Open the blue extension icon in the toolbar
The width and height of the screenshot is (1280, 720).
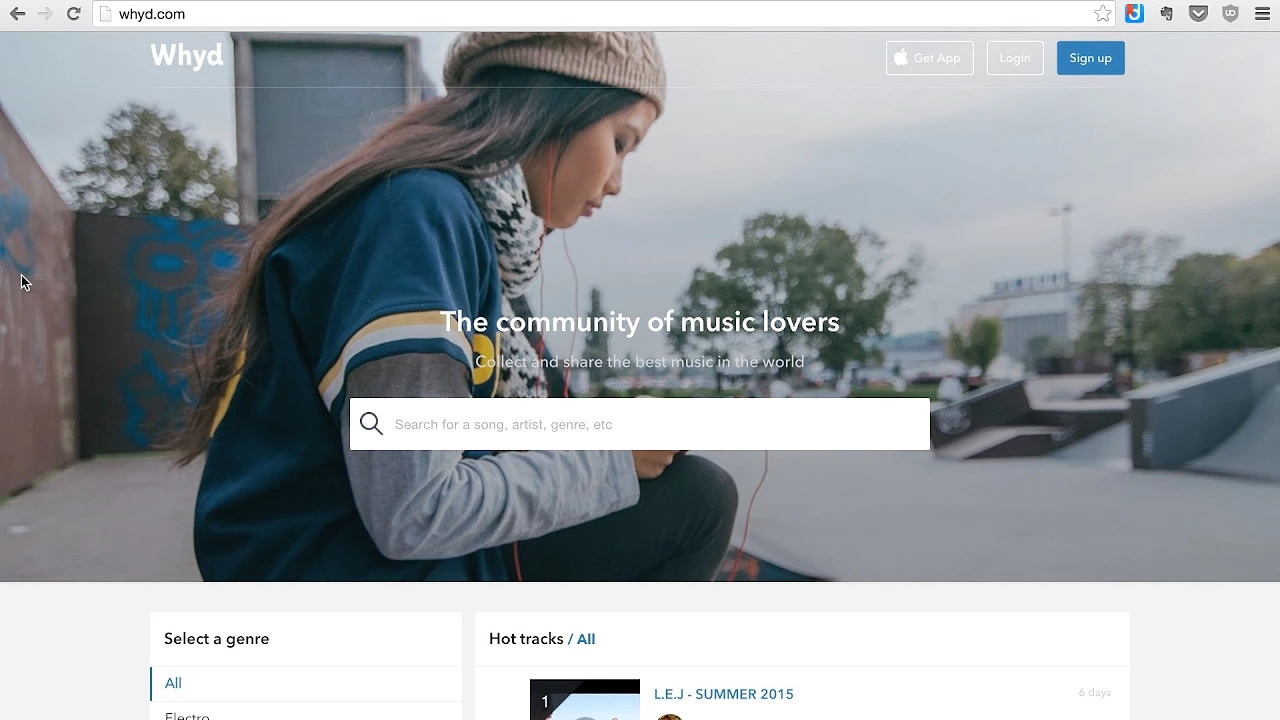tap(1134, 14)
